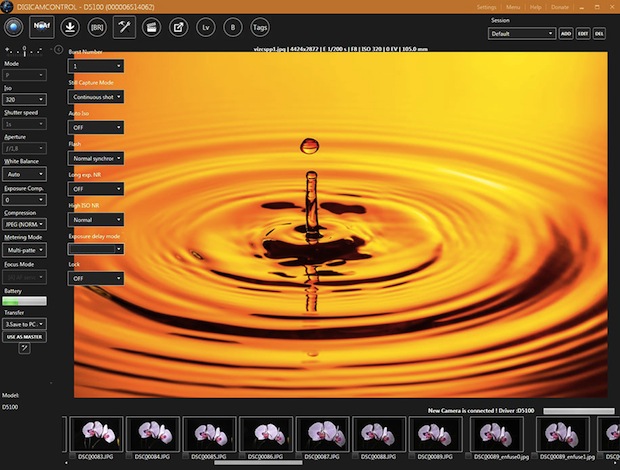Tick the checkbox for DSC0087.JPG
This screenshot has height=470, width=620.
coord(299,456)
